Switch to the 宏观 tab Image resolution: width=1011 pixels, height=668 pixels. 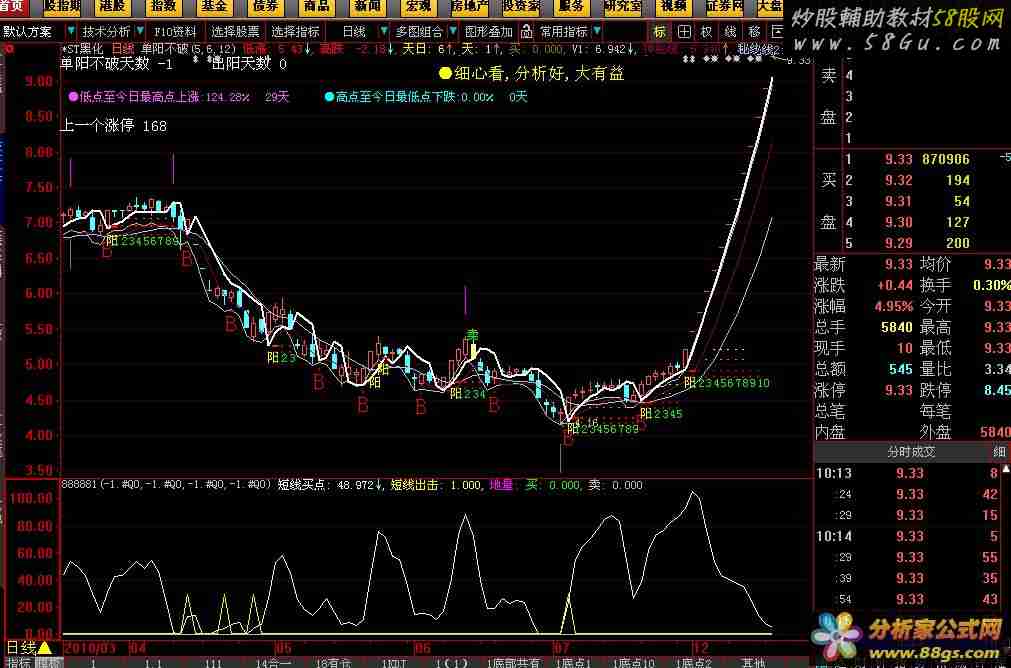coord(419,7)
